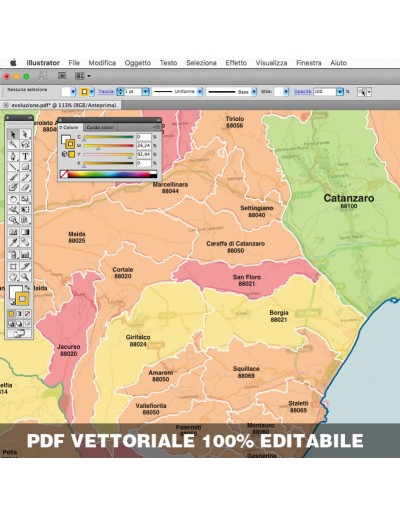Select the Eyedropper tool
The height and width of the screenshot is (517, 400).
point(13,242)
